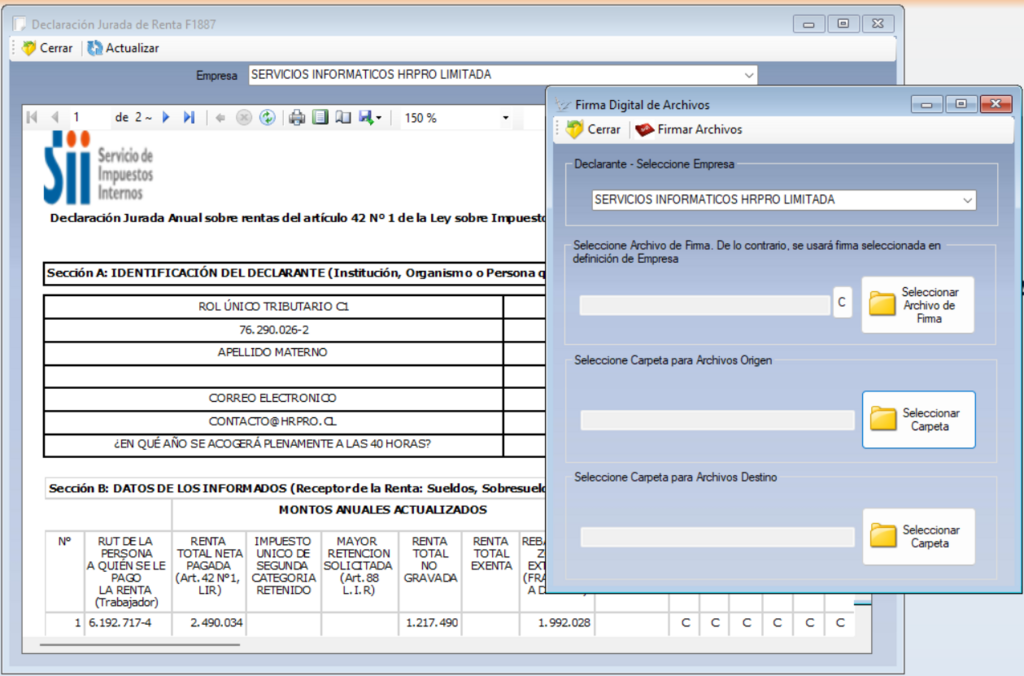Go to next report page
Image resolution: width=1024 pixels, height=676 pixels.
pos(166,118)
